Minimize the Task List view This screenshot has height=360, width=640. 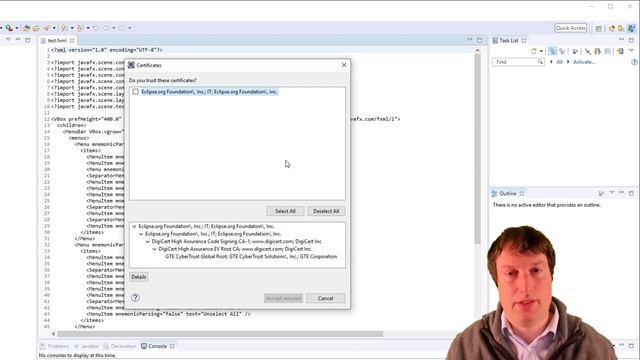pyautogui.click(x=621, y=40)
